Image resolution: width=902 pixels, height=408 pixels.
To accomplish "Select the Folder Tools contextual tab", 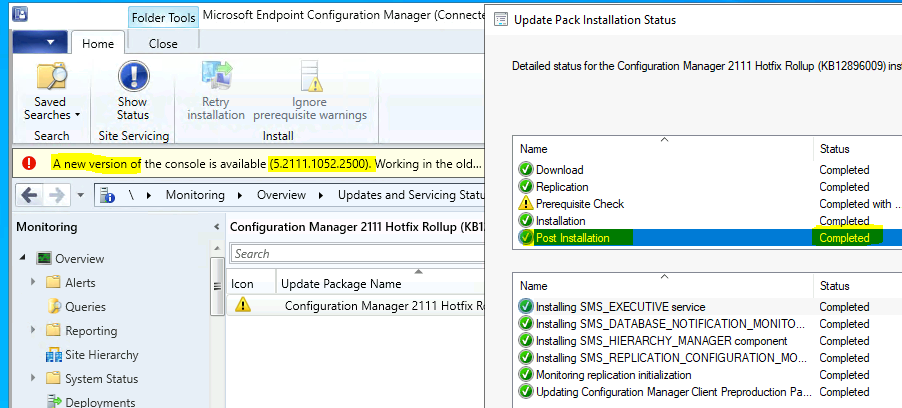I will click(163, 18).
